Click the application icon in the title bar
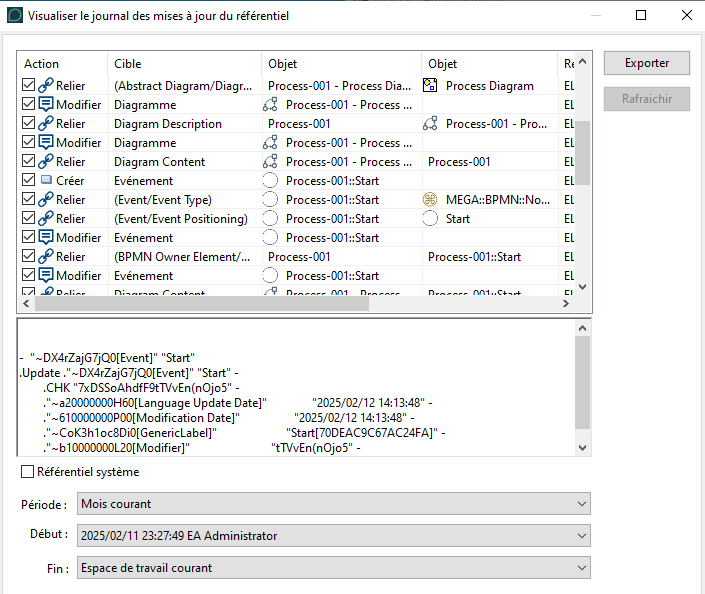The width and height of the screenshot is (705, 594). [x=14, y=15]
